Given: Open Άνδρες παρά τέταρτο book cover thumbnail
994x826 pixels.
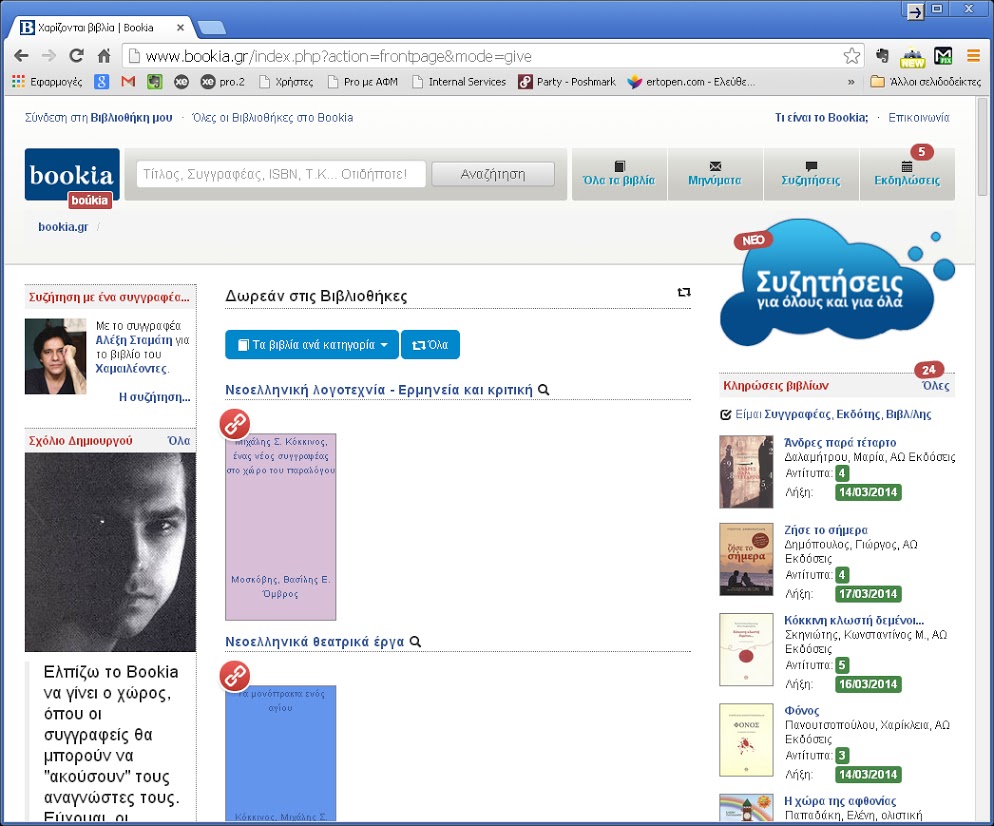Looking at the screenshot, I should tap(746, 472).
